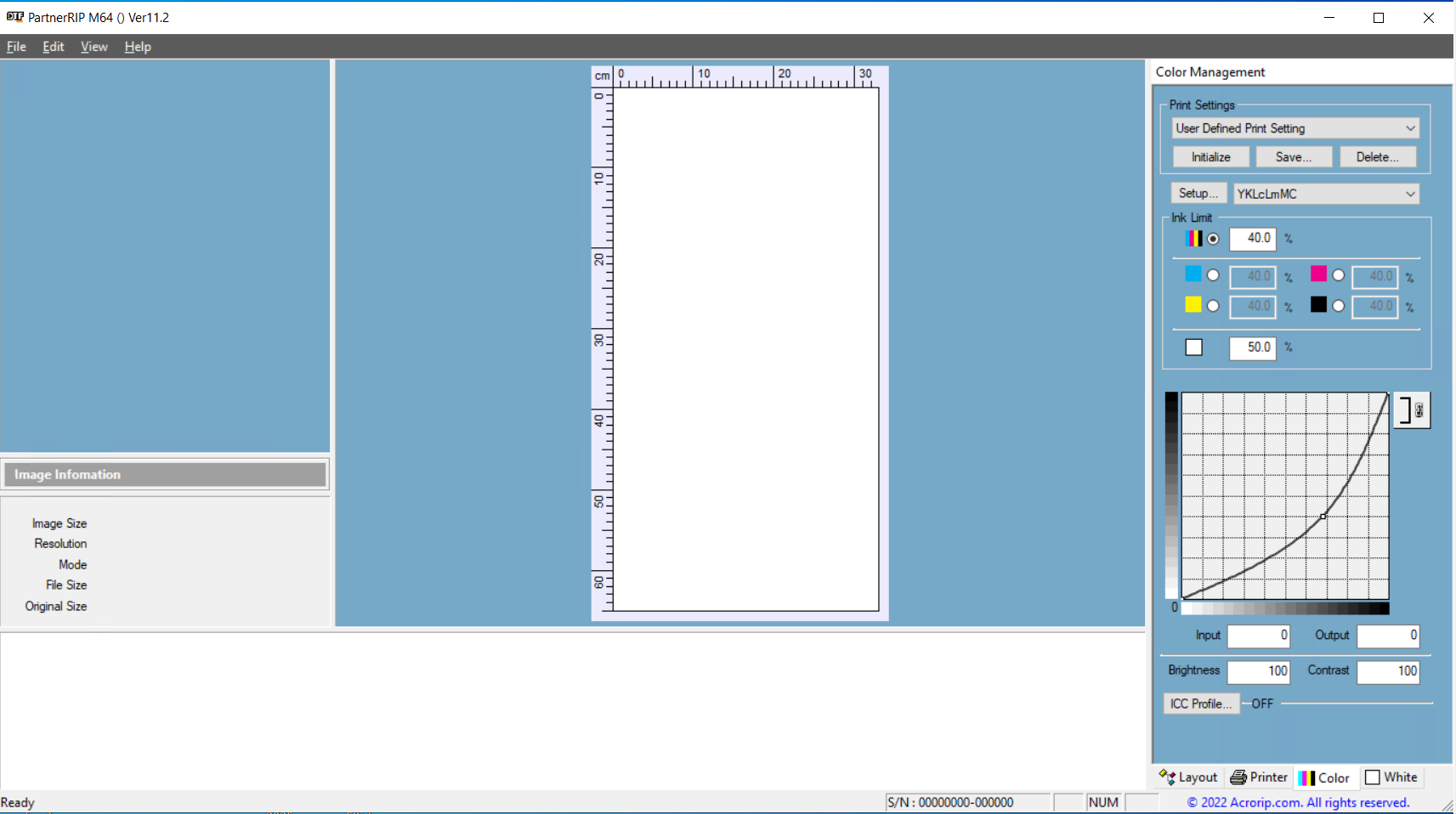Open the File menu
The height and width of the screenshot is (814, 1456).
pyautogui.click(x=16, y=47)
